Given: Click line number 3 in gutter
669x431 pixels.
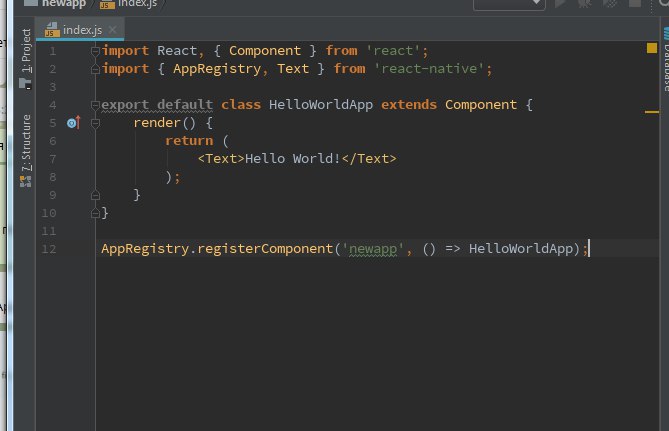Looking at the screenshot, I should tap(52, 87).
